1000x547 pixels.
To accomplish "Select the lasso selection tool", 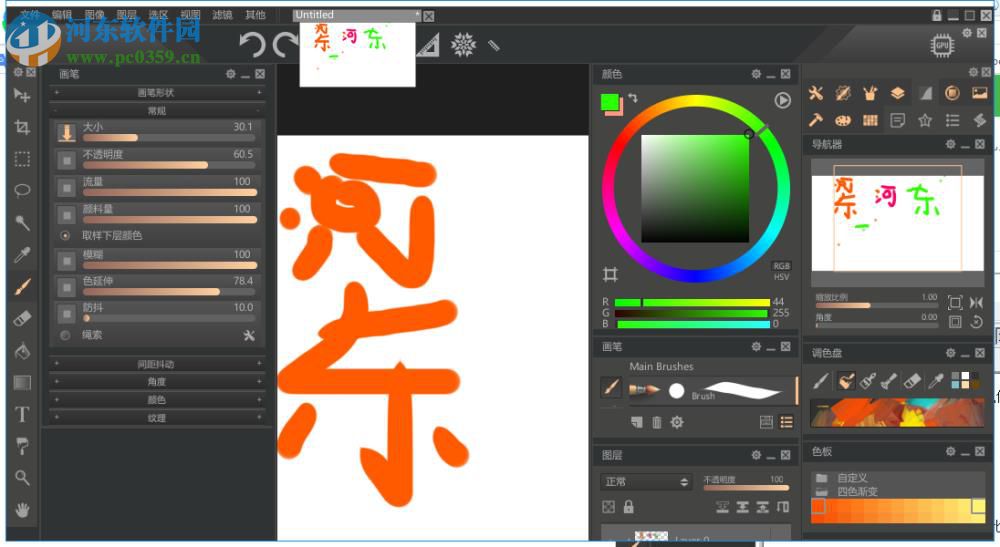I will pos(22,191).
